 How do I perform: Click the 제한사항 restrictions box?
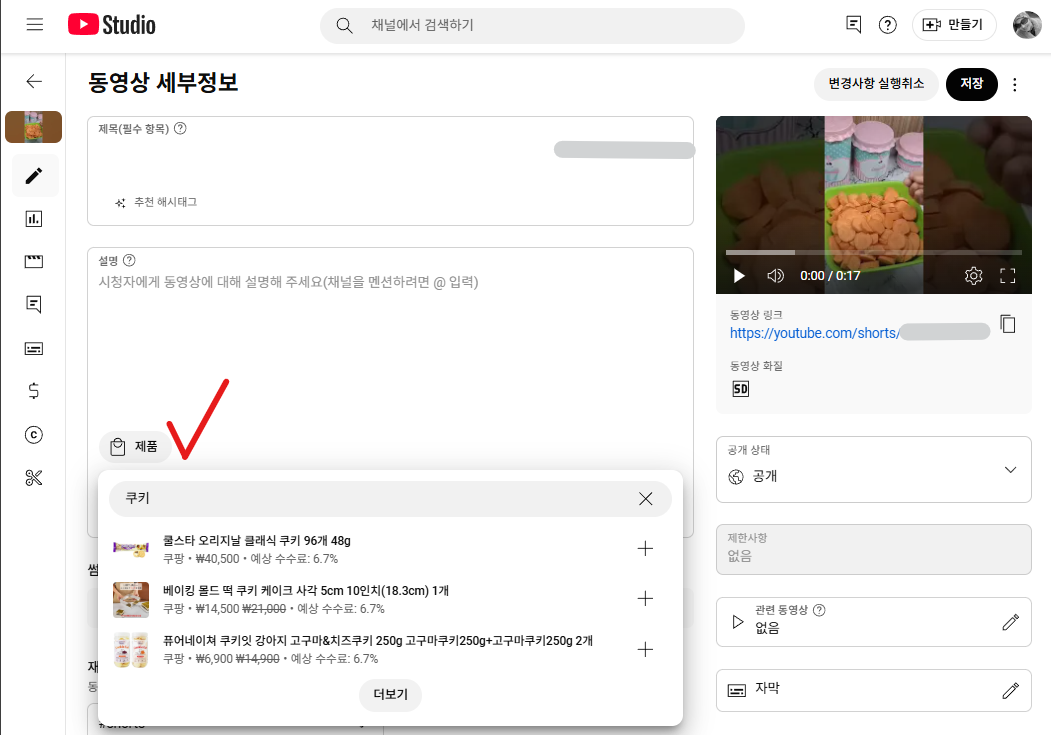pos(873,549)
